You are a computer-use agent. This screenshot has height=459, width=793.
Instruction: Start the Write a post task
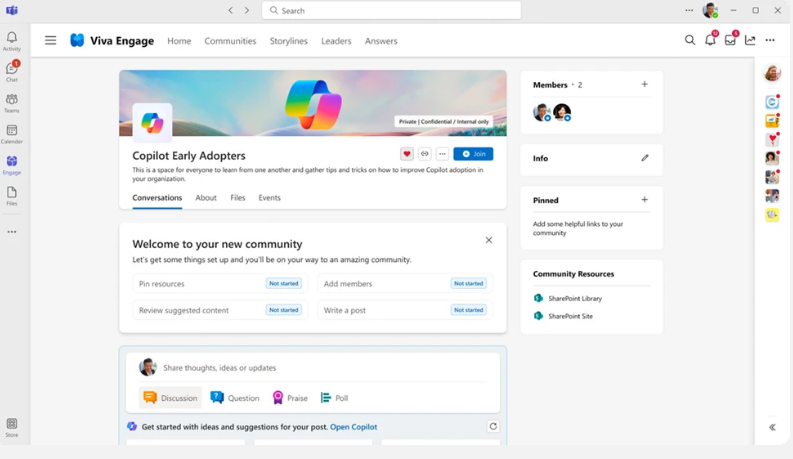click(405, 310)
